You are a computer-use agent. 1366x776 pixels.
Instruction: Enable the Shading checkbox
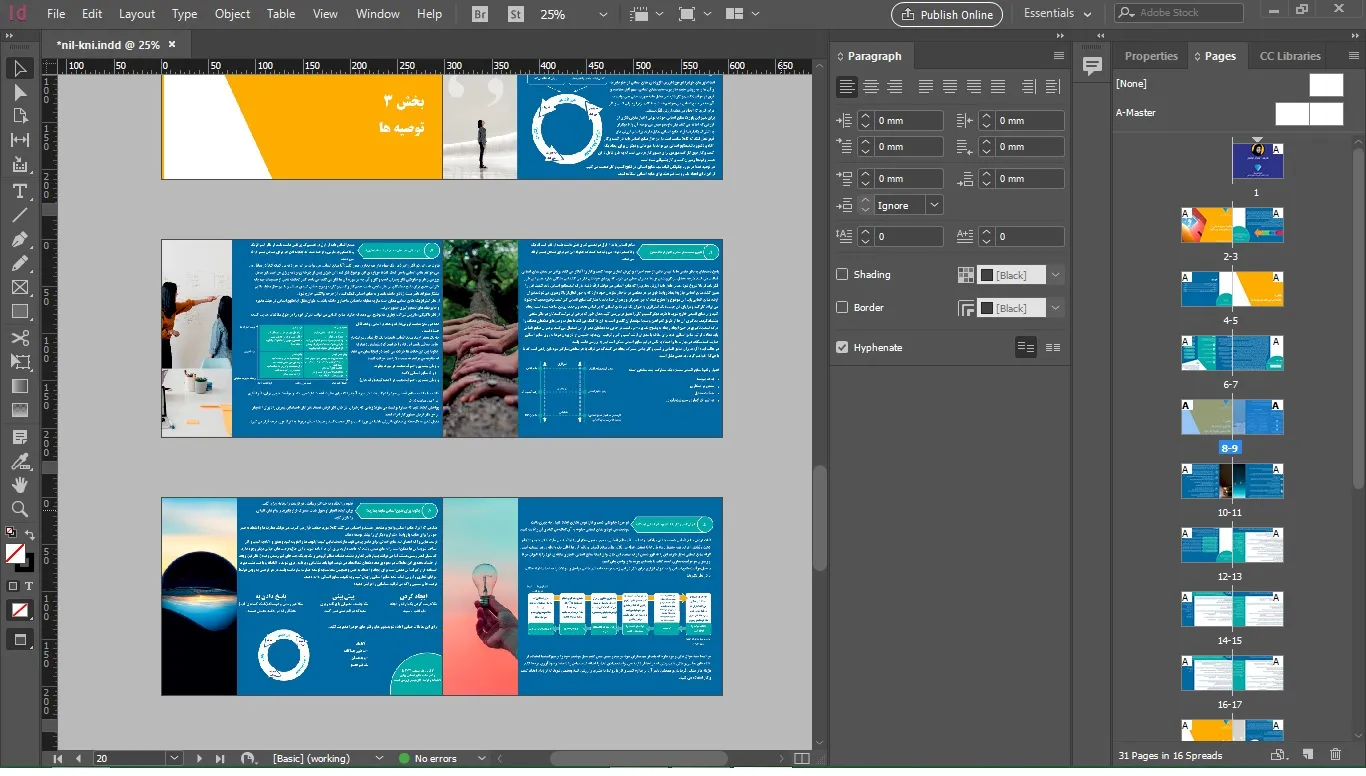pos(842,274)
